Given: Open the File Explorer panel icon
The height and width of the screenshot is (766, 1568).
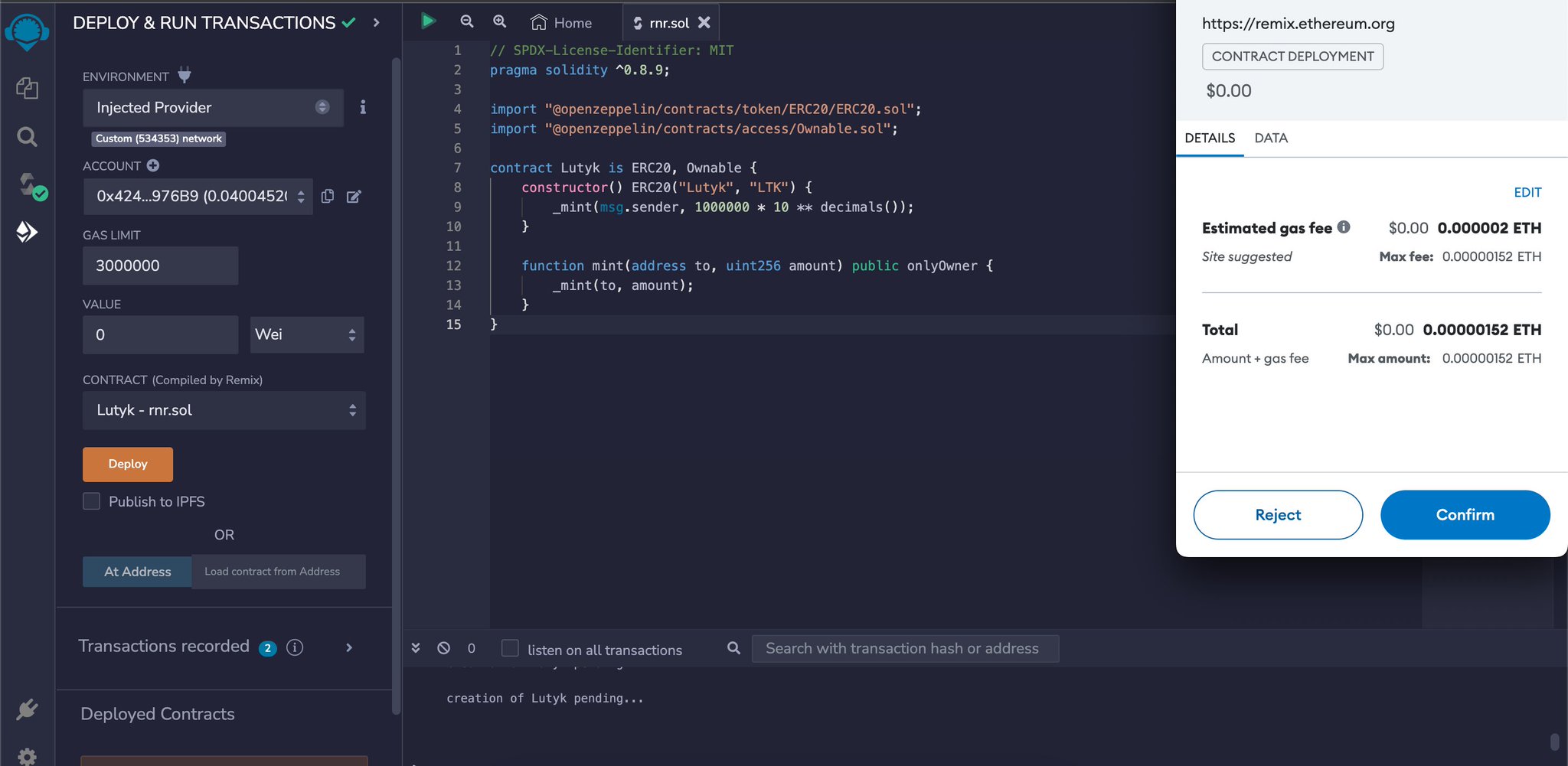Looking at the screenshot, I should point(27,88).
